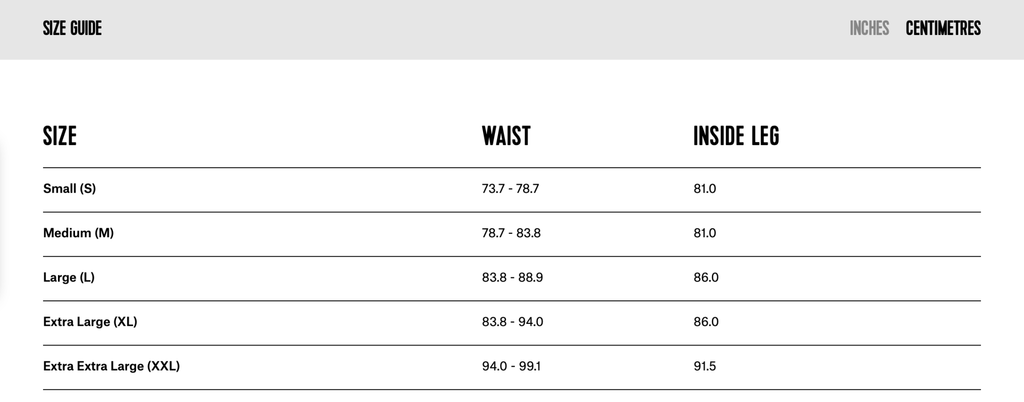Click waist value 94.0 - 99.1
Screen dimensions: 1024x402
511,366
